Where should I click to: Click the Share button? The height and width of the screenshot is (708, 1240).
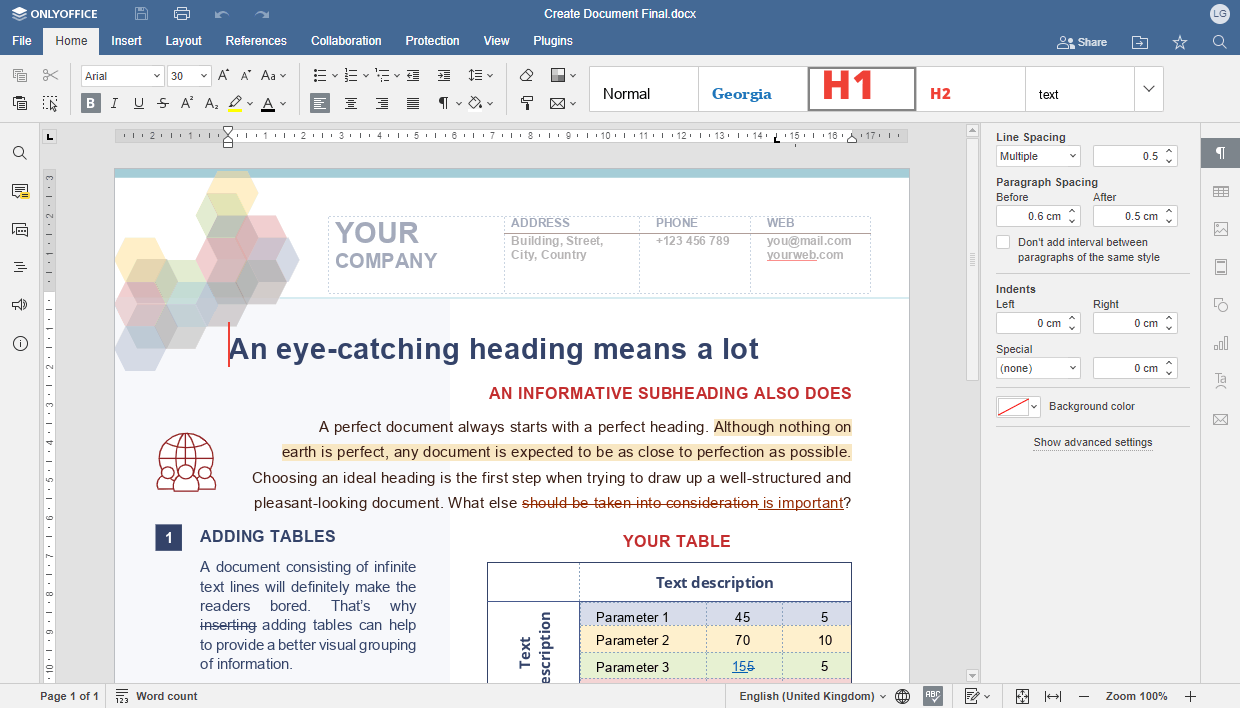pyautogui.click(x=1082, y=42)
